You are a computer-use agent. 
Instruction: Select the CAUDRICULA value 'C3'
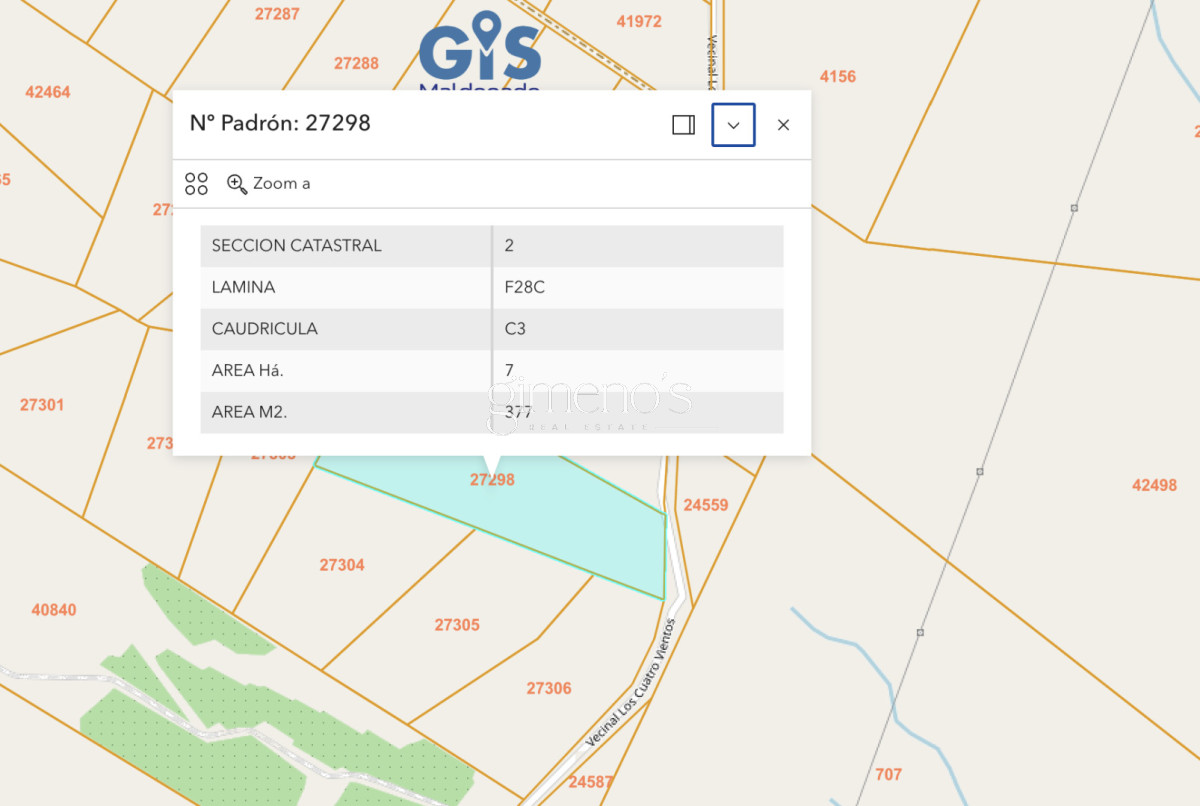516,329
